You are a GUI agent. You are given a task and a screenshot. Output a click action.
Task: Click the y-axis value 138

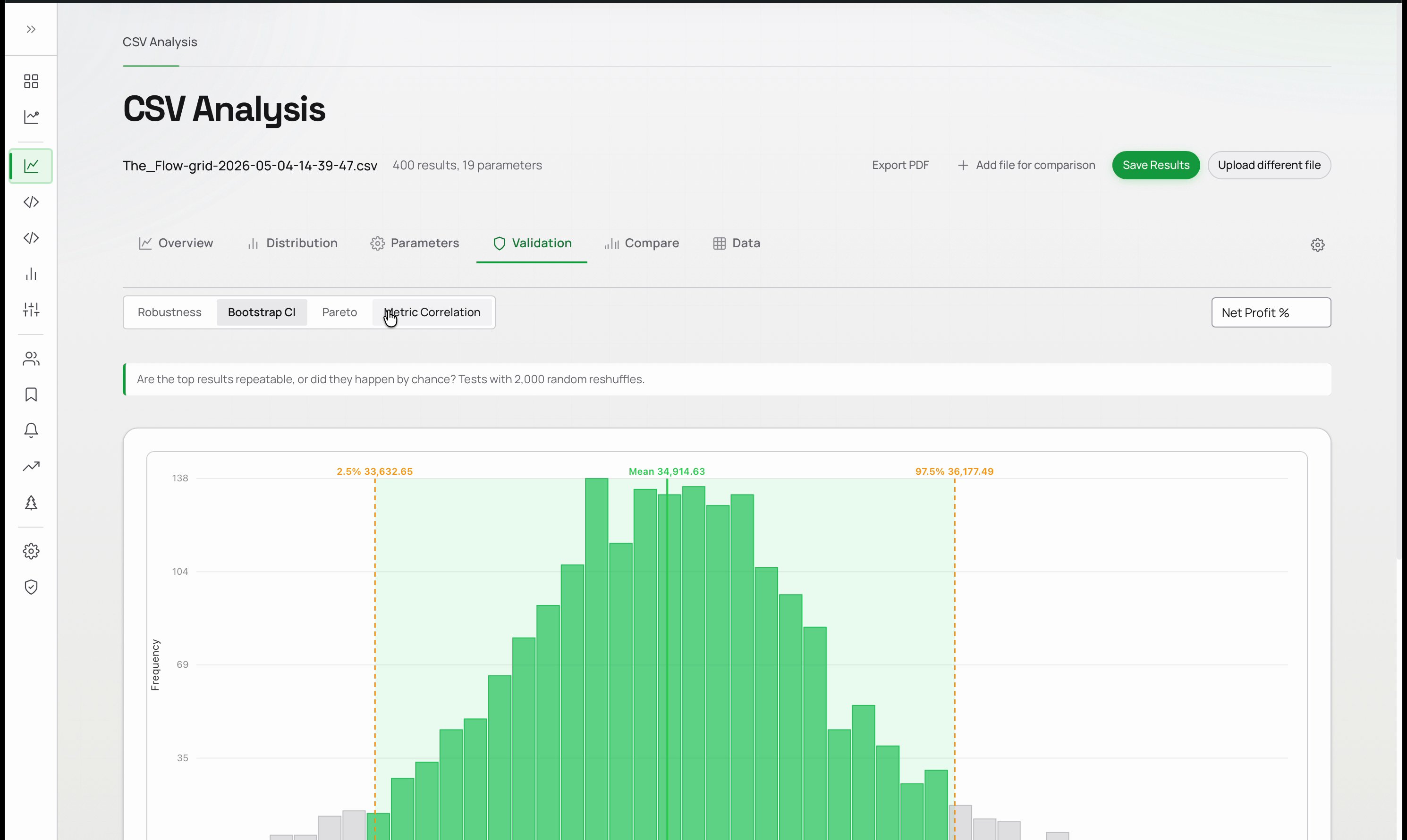pos(180,479)
